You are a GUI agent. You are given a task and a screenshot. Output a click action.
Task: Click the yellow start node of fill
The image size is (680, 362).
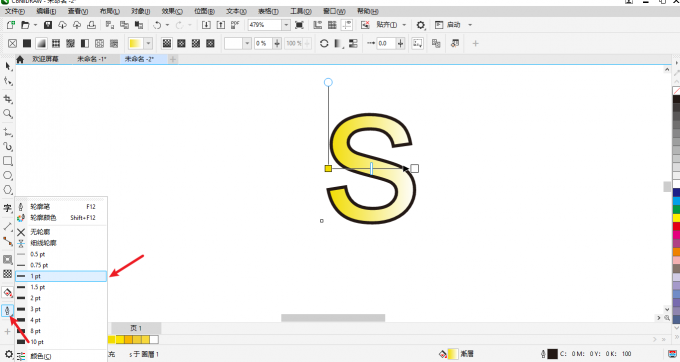pos(328,168)
